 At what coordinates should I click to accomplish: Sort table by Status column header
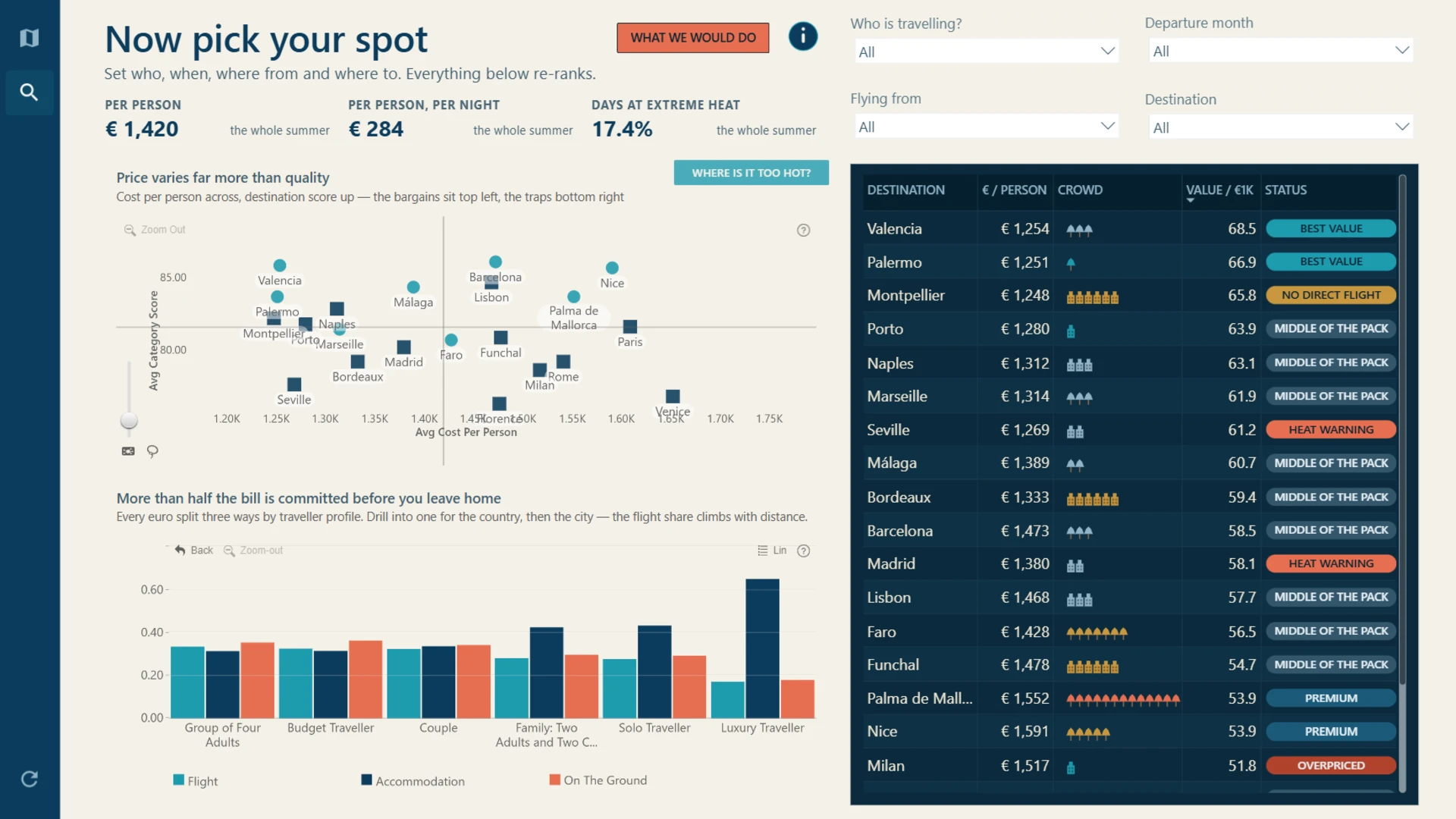[x=1285, y=190]
